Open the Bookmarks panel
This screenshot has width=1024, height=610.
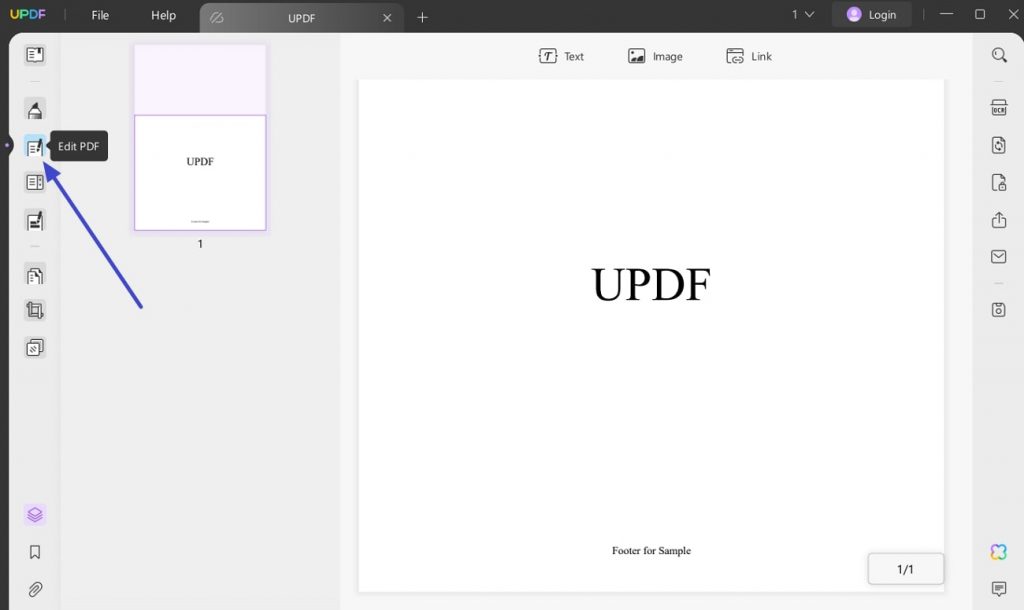pos(35,551)
